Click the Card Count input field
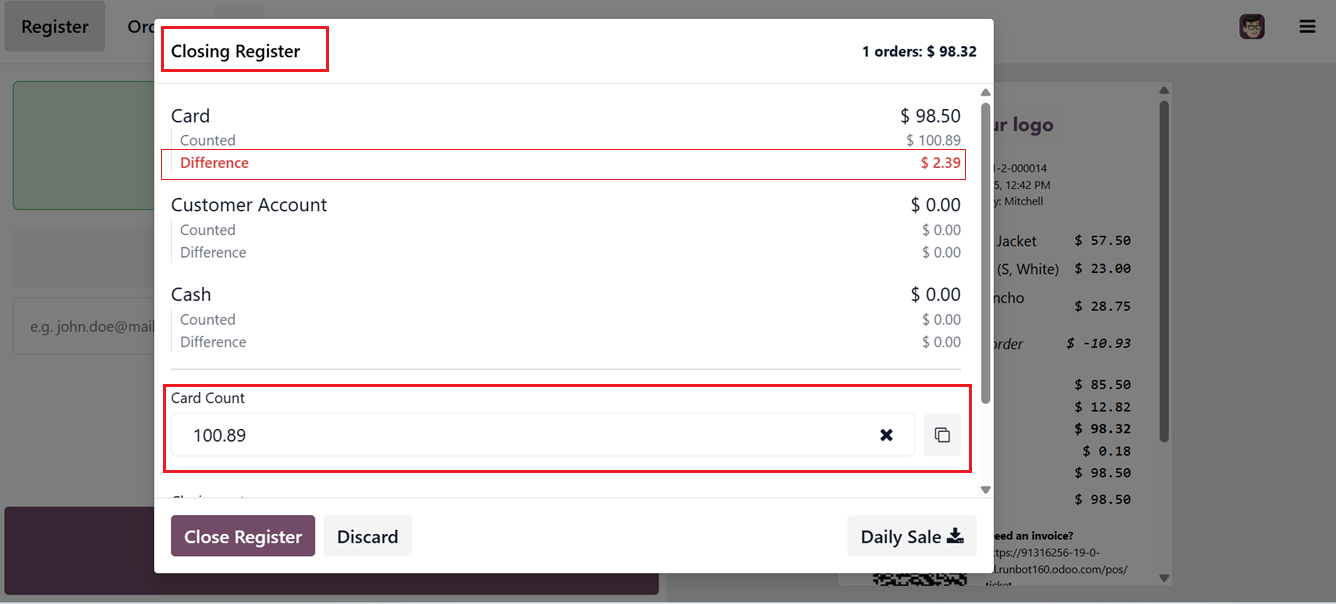 tap(520, 435)
